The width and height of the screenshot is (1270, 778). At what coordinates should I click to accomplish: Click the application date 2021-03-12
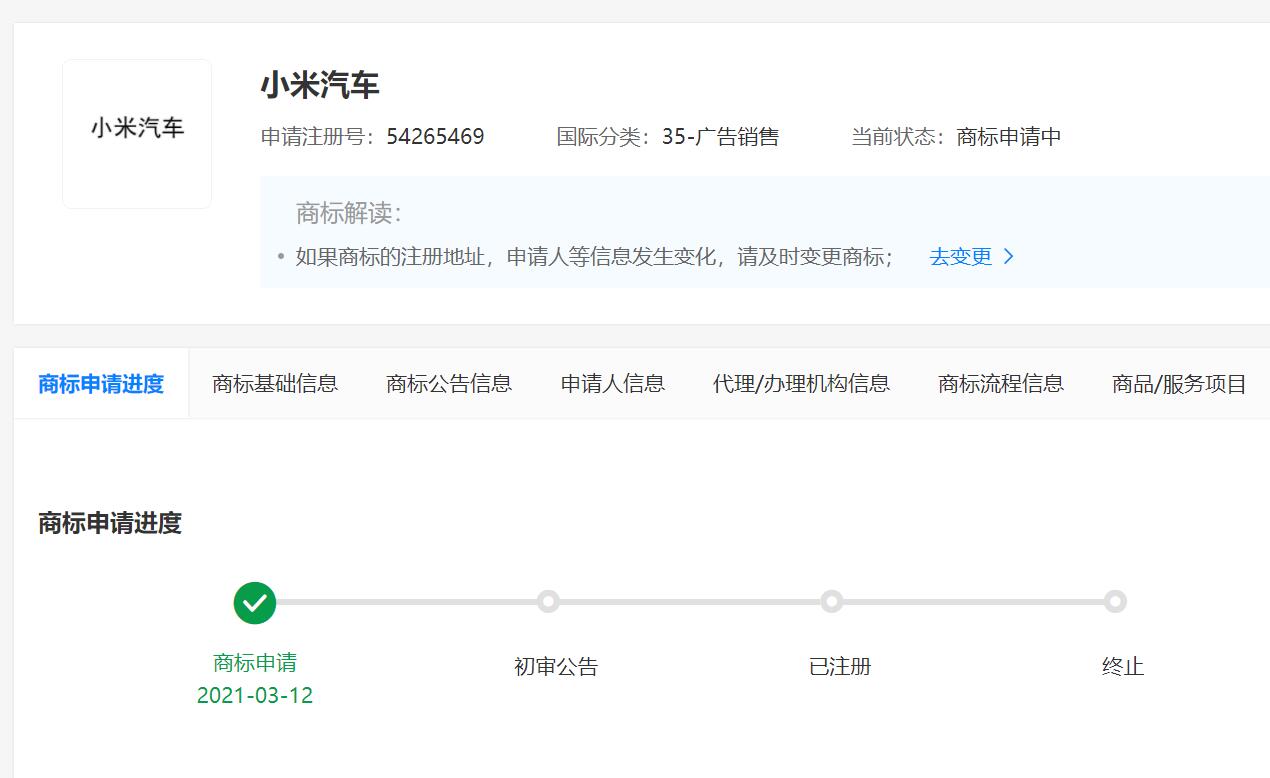pyautogui.click(x=255, y=695)
